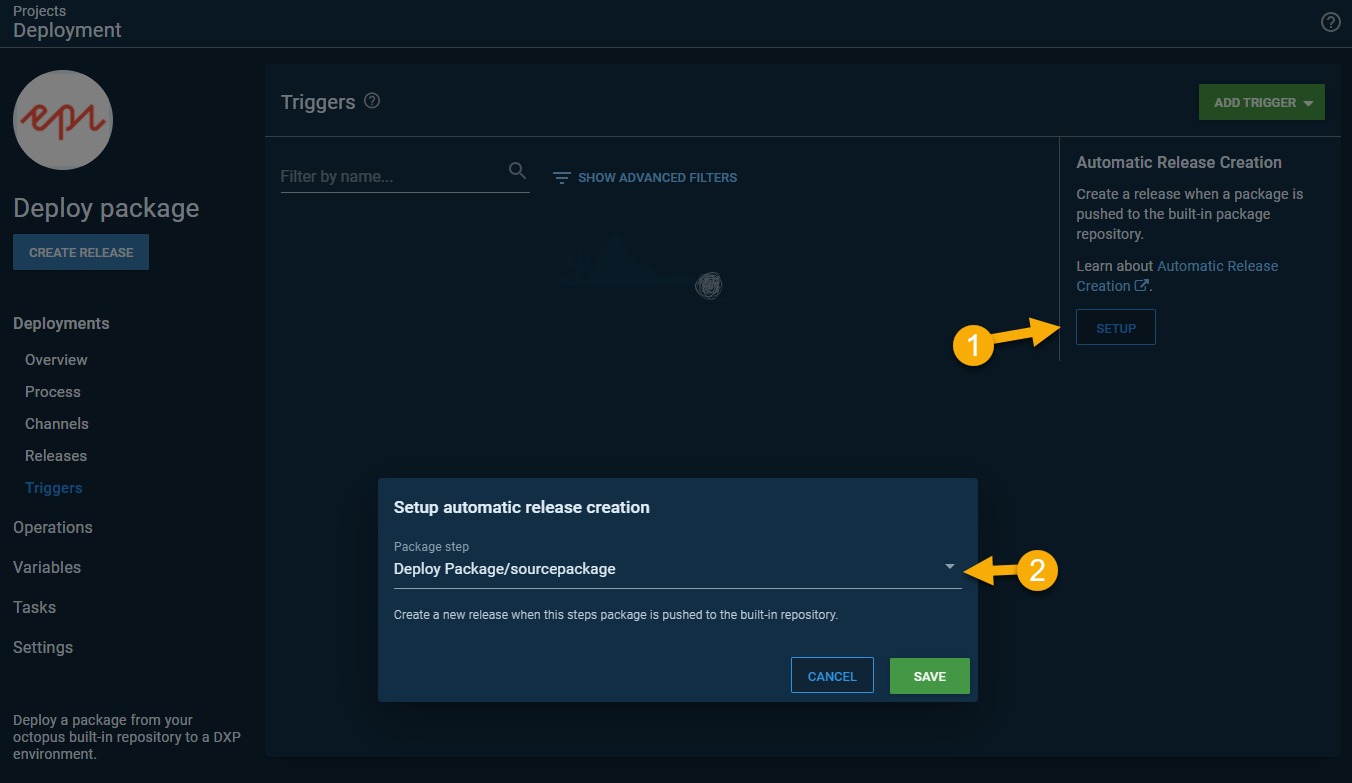Viewport: 1352px width, 783px height.
Task: Open the Operations section
Action: (x=53, y=527)
